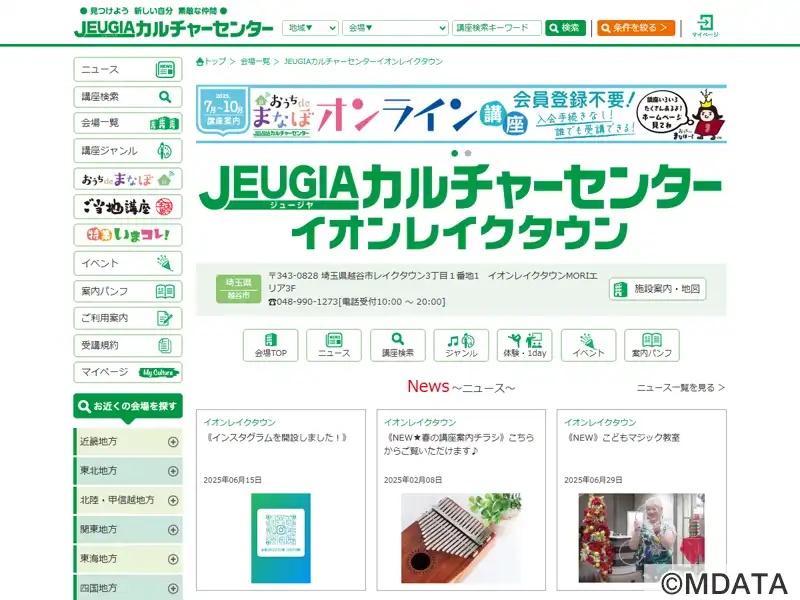Click date text 2025年06月29日
The image size is (800, 600).
pyautogui.click(x=593, y=480)
